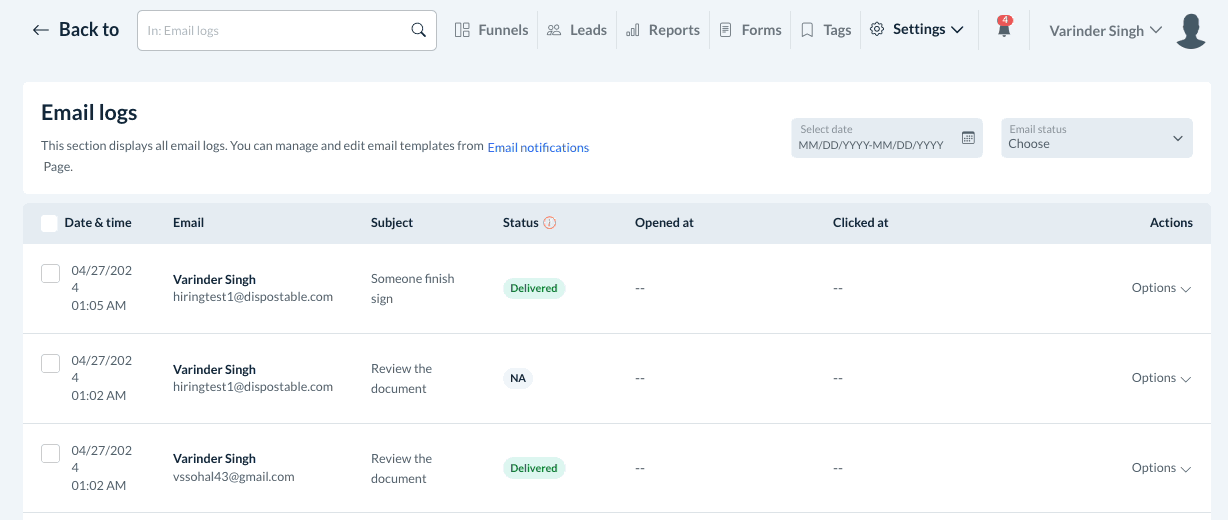1228x520 pixels.
Task: Toggle the select-all checkbox in header
Action: (x=49, y=223)
